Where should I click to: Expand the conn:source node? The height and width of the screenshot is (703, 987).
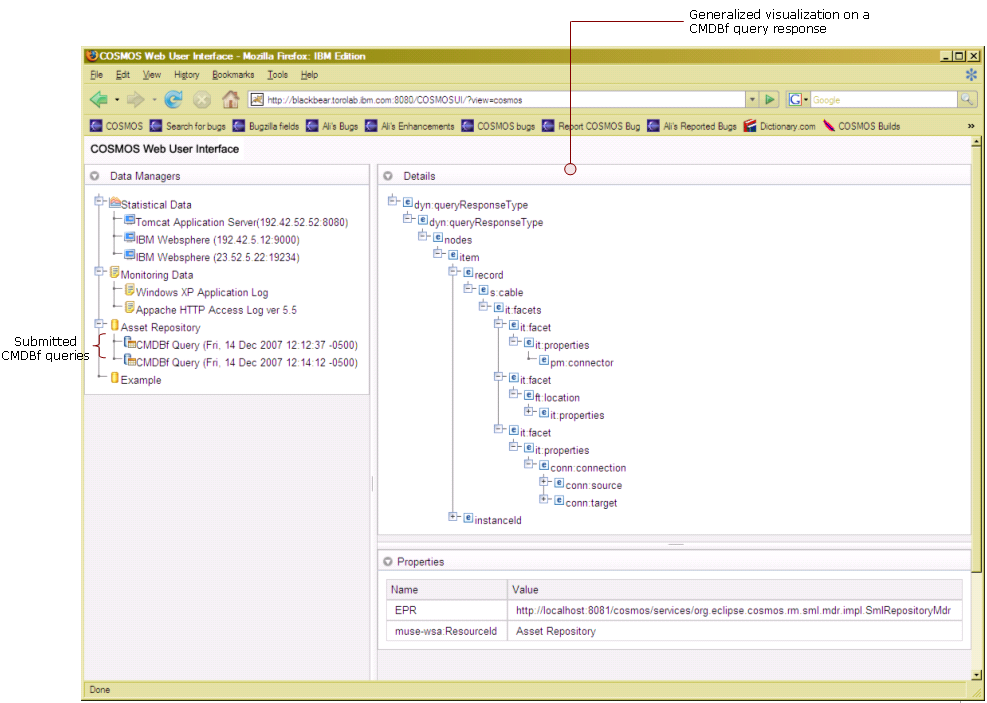(x=544, y=482)
